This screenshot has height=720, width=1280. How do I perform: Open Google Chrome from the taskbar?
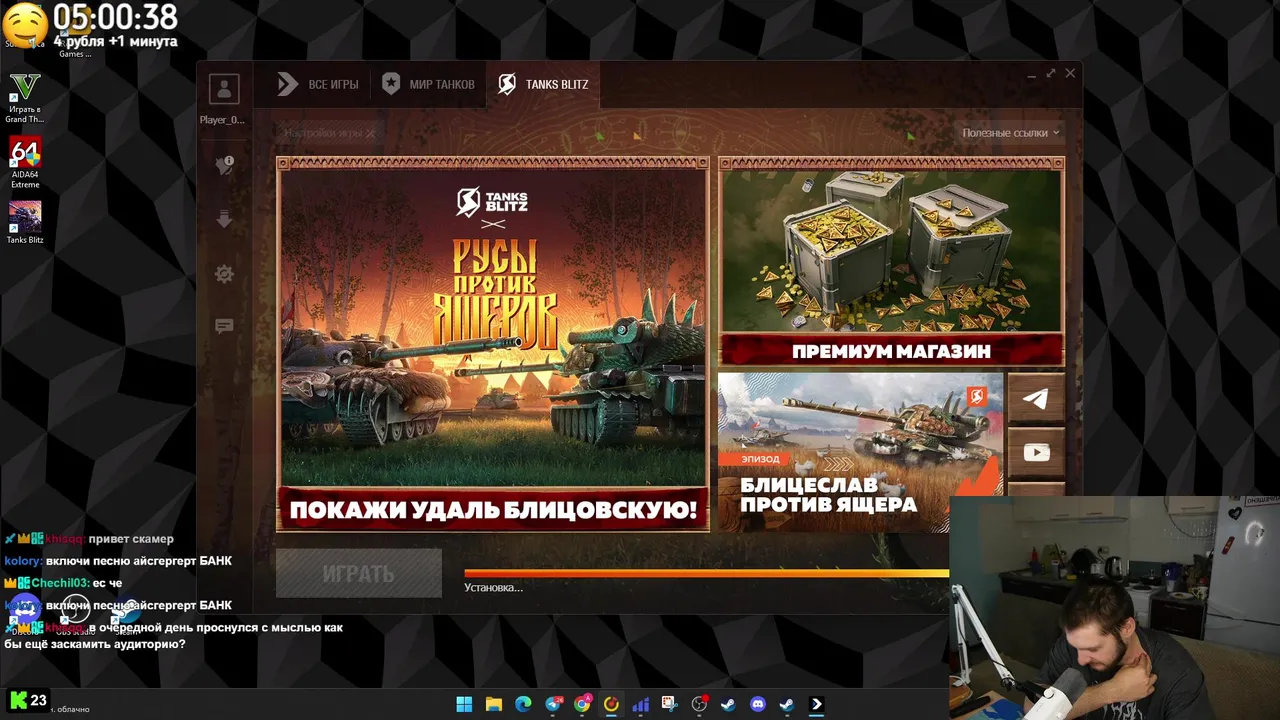coord(582,704)
